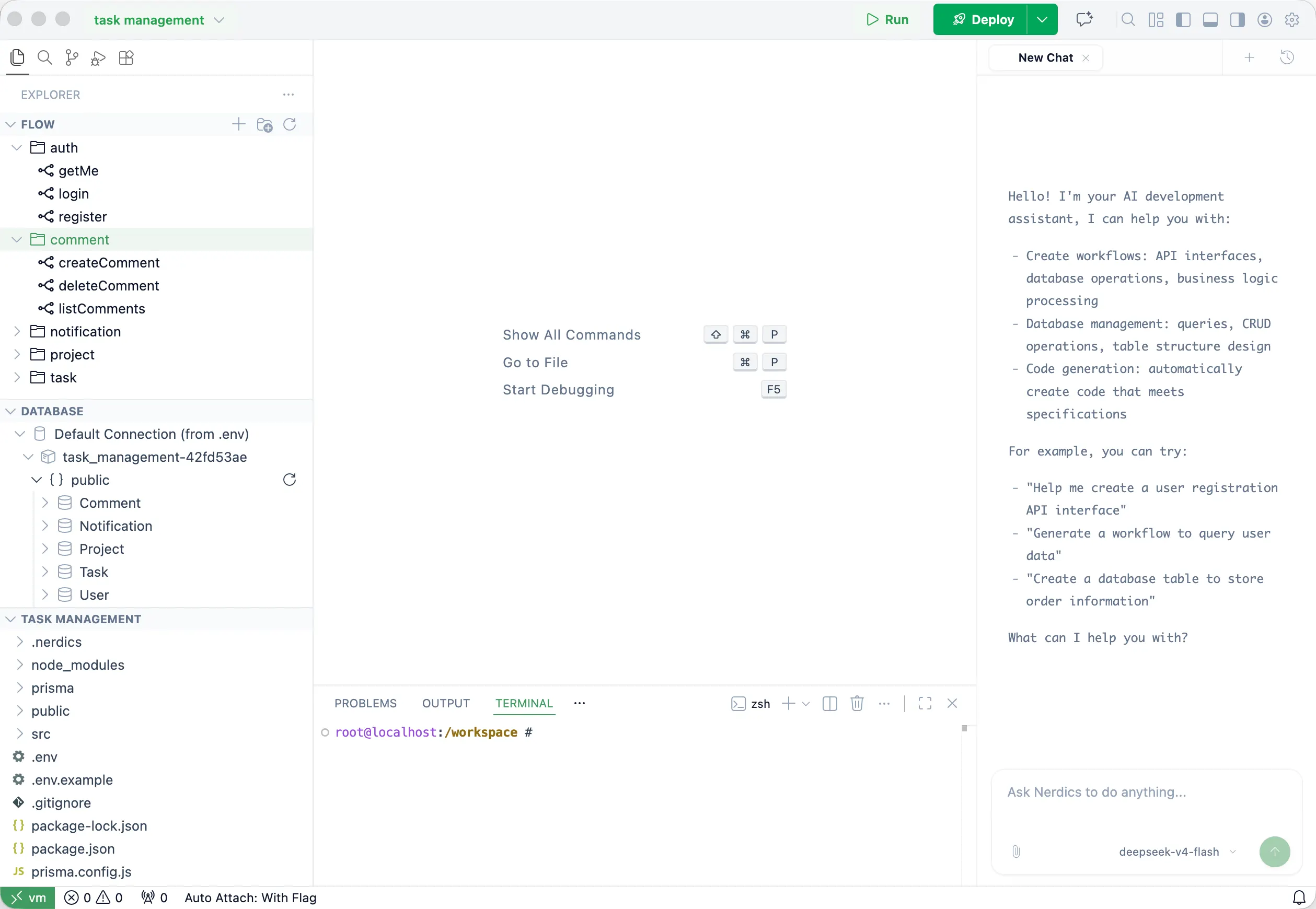Click the attachment paperclip in chat
Viewport: 1316px width, 909px height.
coord(1016,852)
